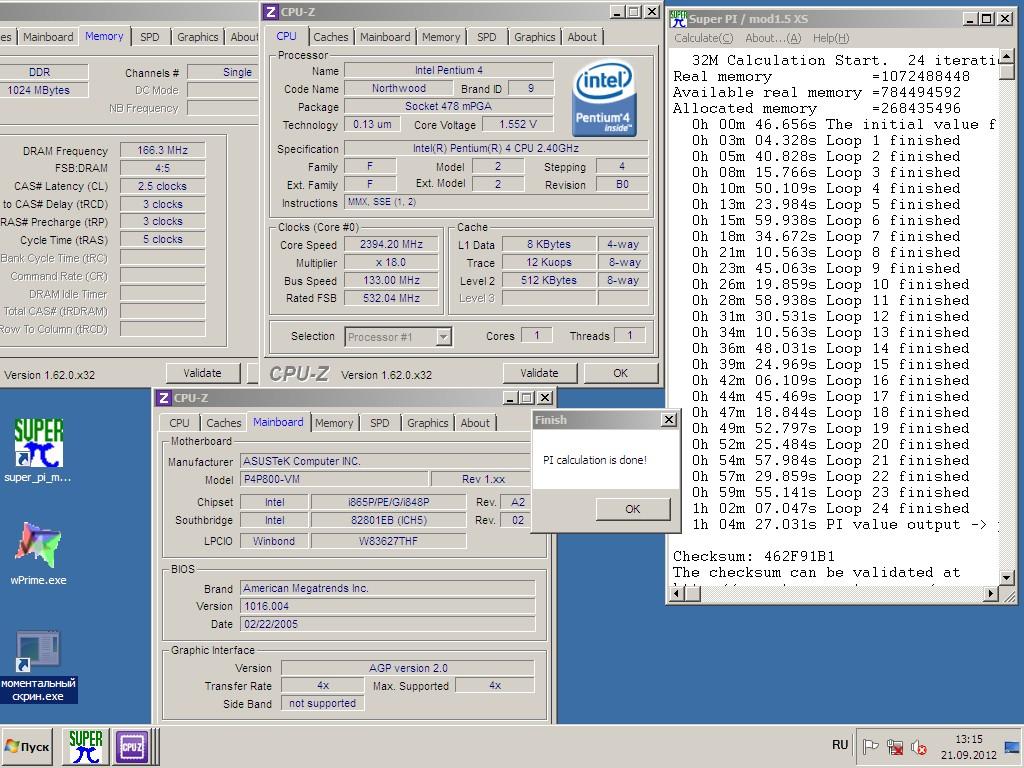Click the show desktop icon by the clock
Screen dimensions: 1024x768
[x=1013, y=746]
